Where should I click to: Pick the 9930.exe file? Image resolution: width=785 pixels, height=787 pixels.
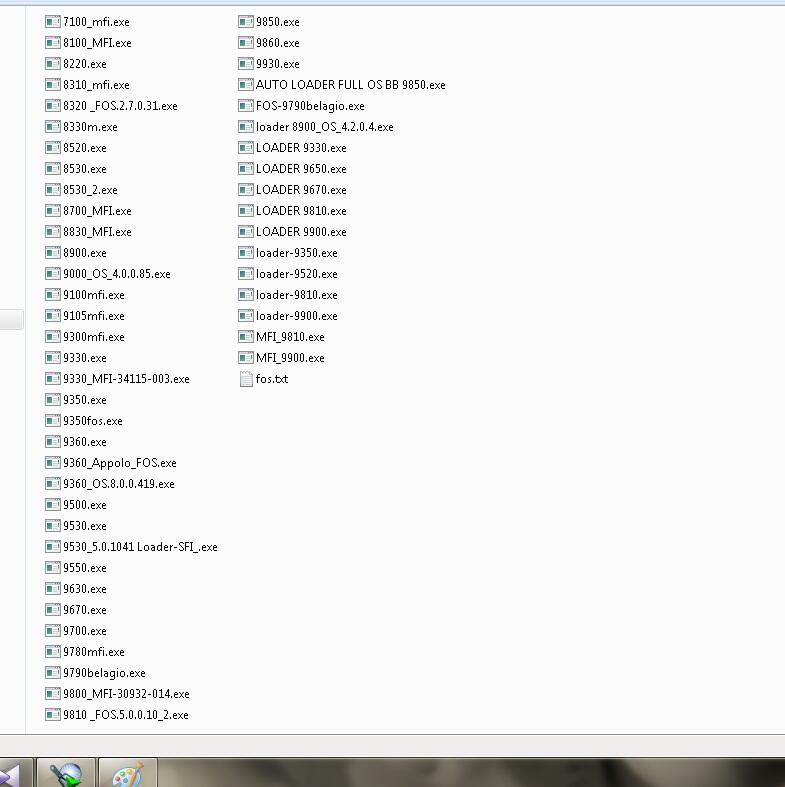tap(278, 64)
